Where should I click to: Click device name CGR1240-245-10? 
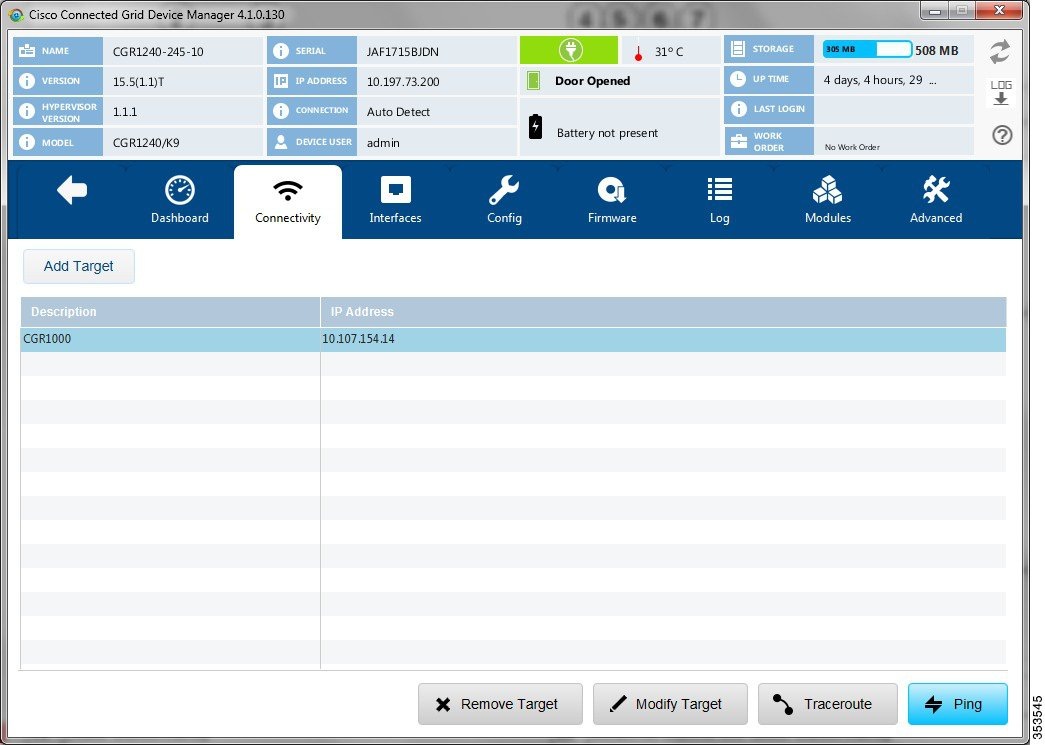point(158,52)
